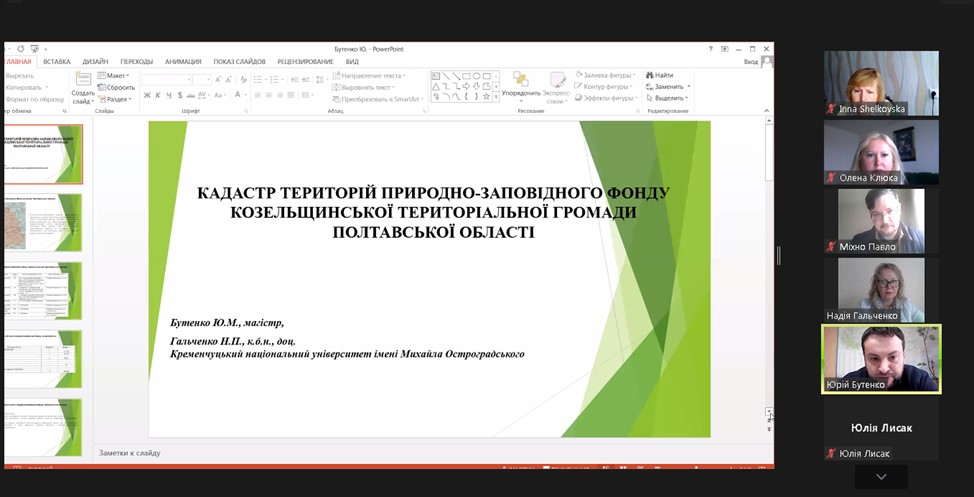Screen dimensions: 974x497
Task: Select the Rectangle shape in gallery
Action: (466, 76)
